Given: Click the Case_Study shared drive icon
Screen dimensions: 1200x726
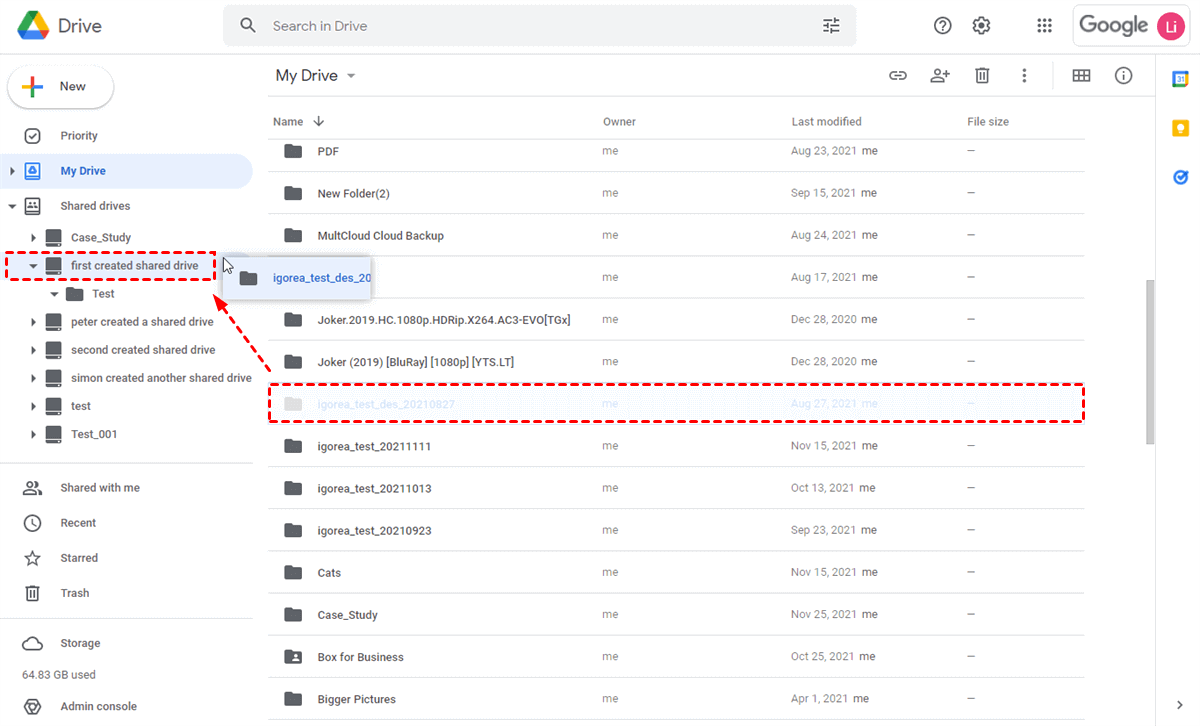Looking at the screenshot, I should (x=53, y=238).
